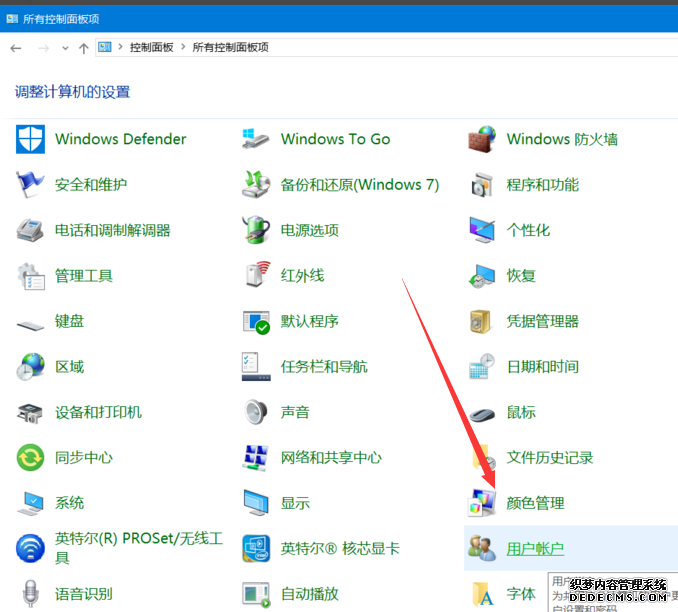Click the 电源选项 battery icon
The height and width of the screenshot is (612, 678).
(256, 230)
